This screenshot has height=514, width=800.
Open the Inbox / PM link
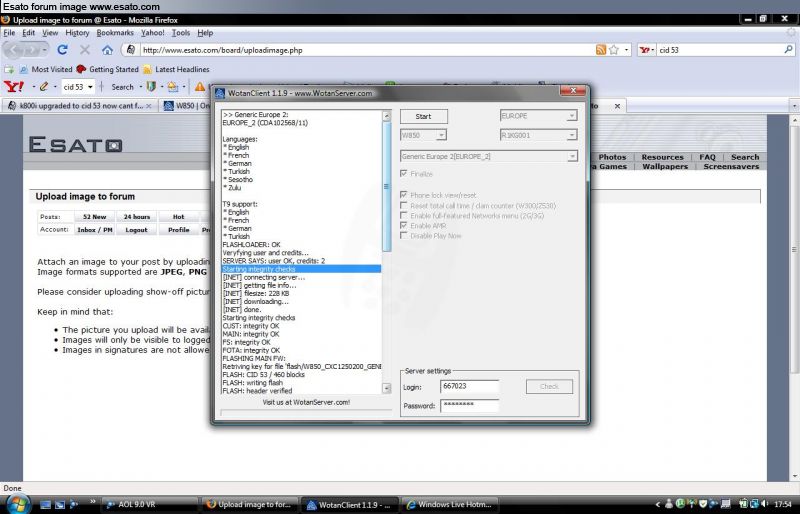point(95,230)
